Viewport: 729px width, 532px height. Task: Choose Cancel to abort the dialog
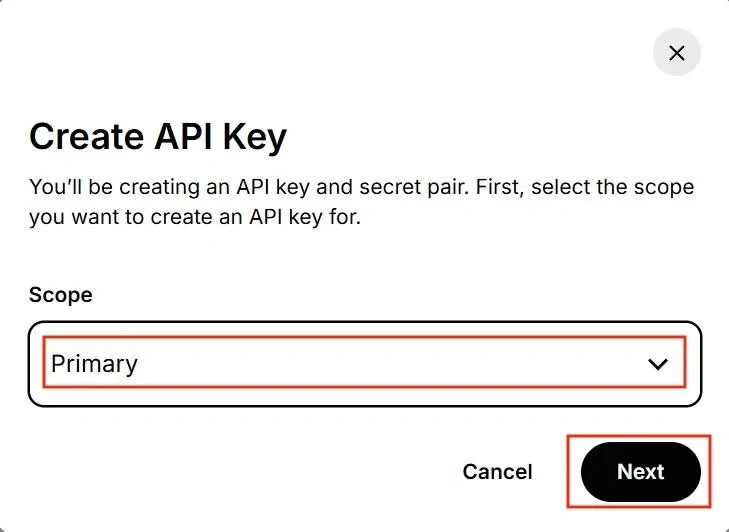point(497,472)
